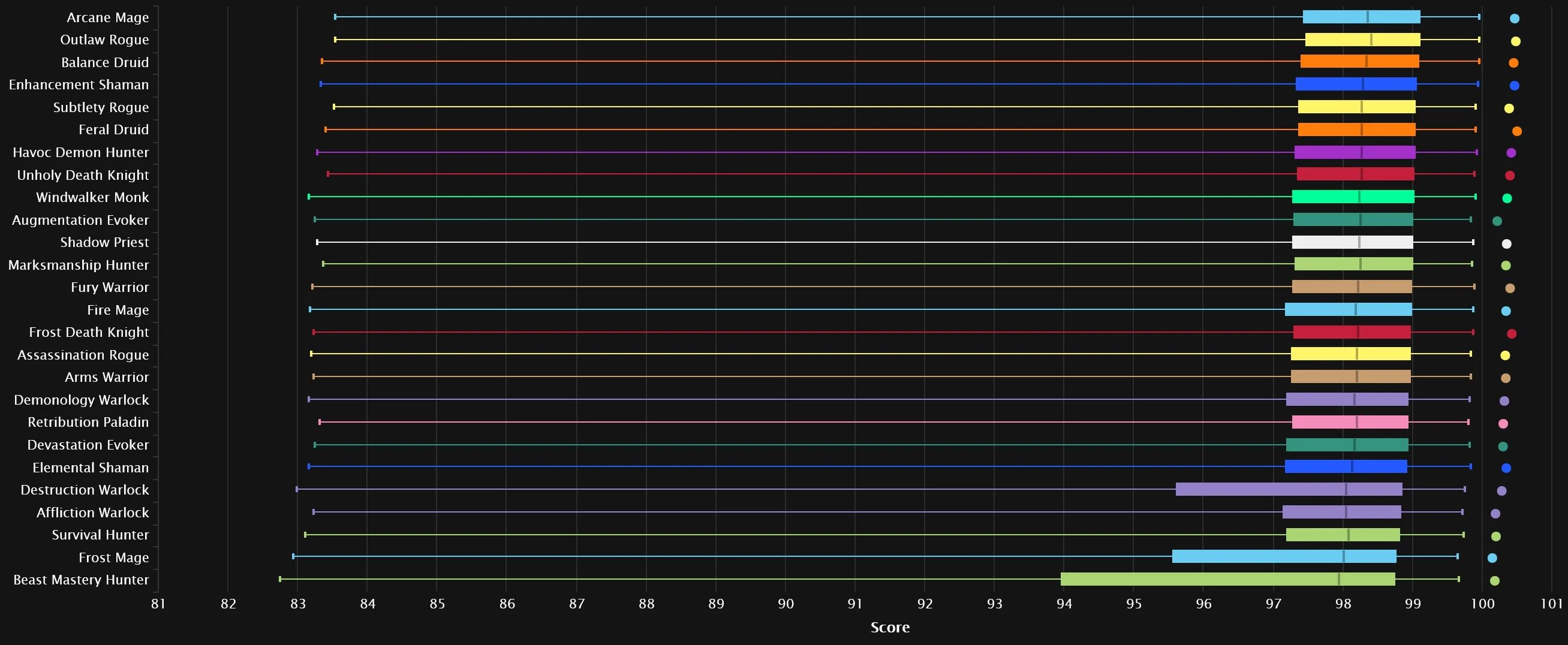Select the Feral Druid label
Image resolution: width=1568 pixels, height=645 pixels.
click(x=114, y=130)
